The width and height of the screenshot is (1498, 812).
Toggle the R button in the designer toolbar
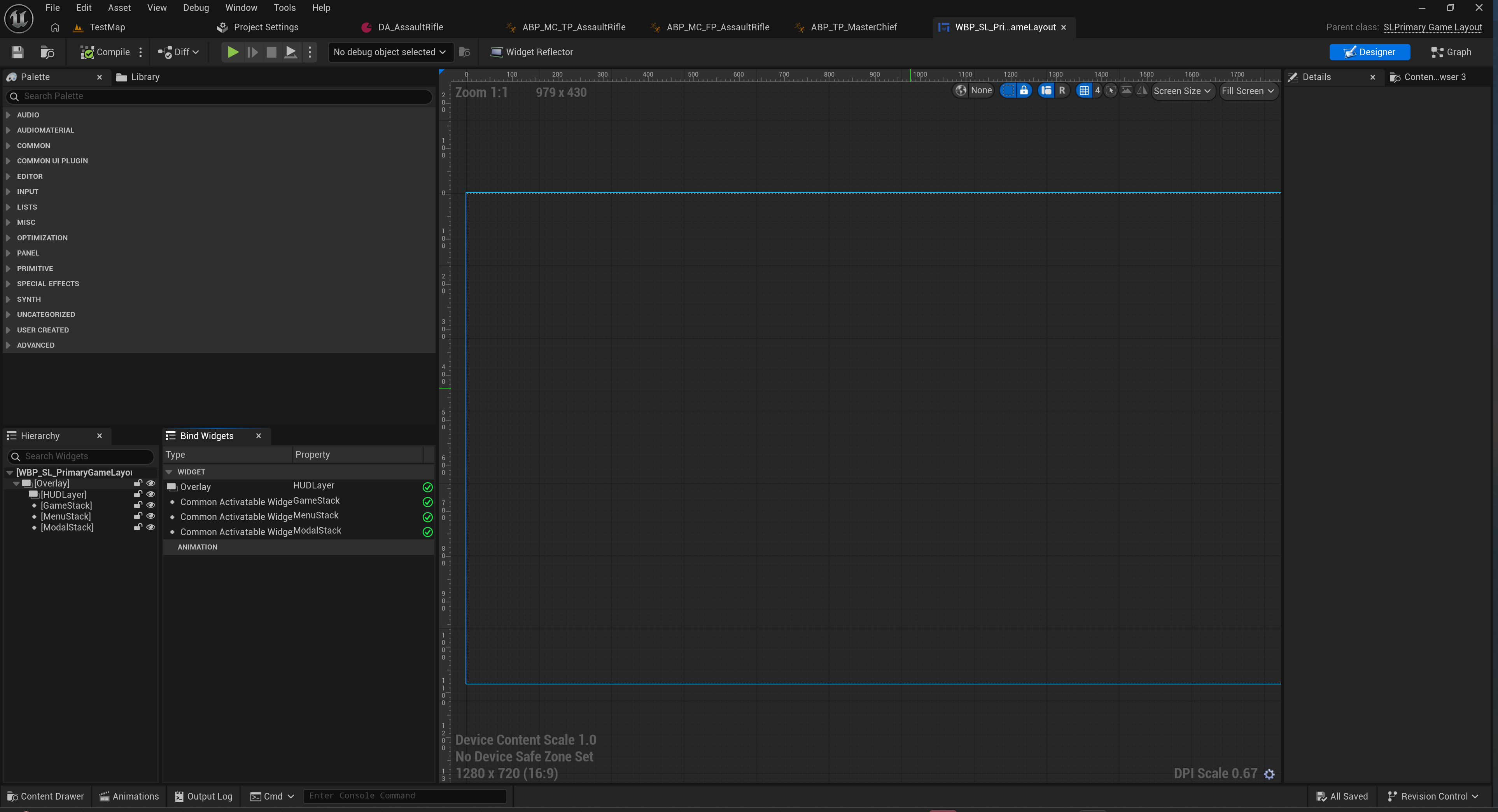click(x=1062, y=91)
